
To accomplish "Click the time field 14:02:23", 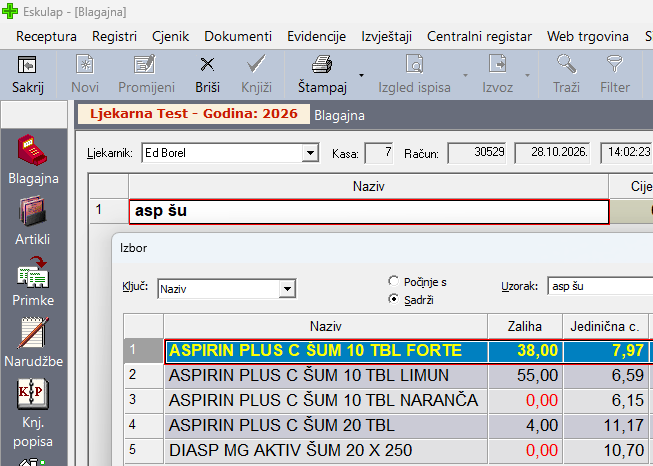I will point(627,153).
